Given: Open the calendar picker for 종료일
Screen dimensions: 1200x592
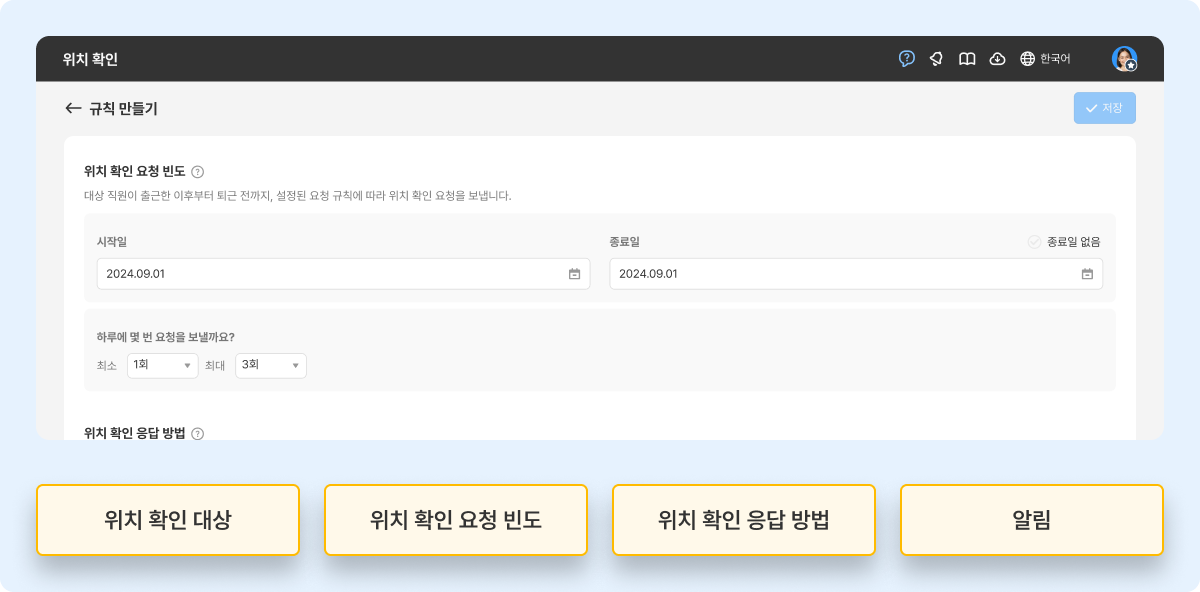Looking at the screenshot, I should pyautogui.click(x=1089, y=273).
